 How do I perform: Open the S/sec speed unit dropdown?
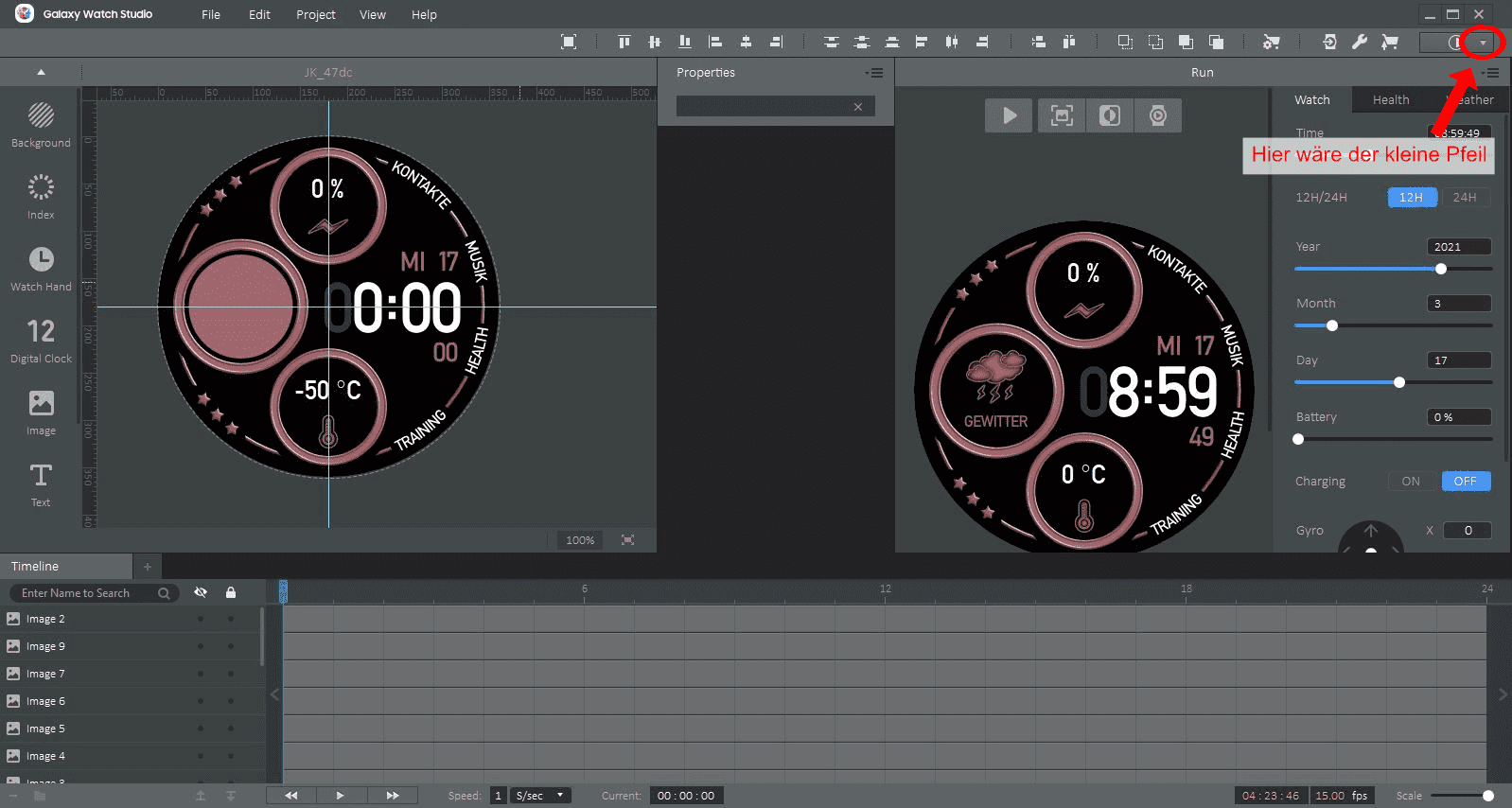[x=540, y=796]
